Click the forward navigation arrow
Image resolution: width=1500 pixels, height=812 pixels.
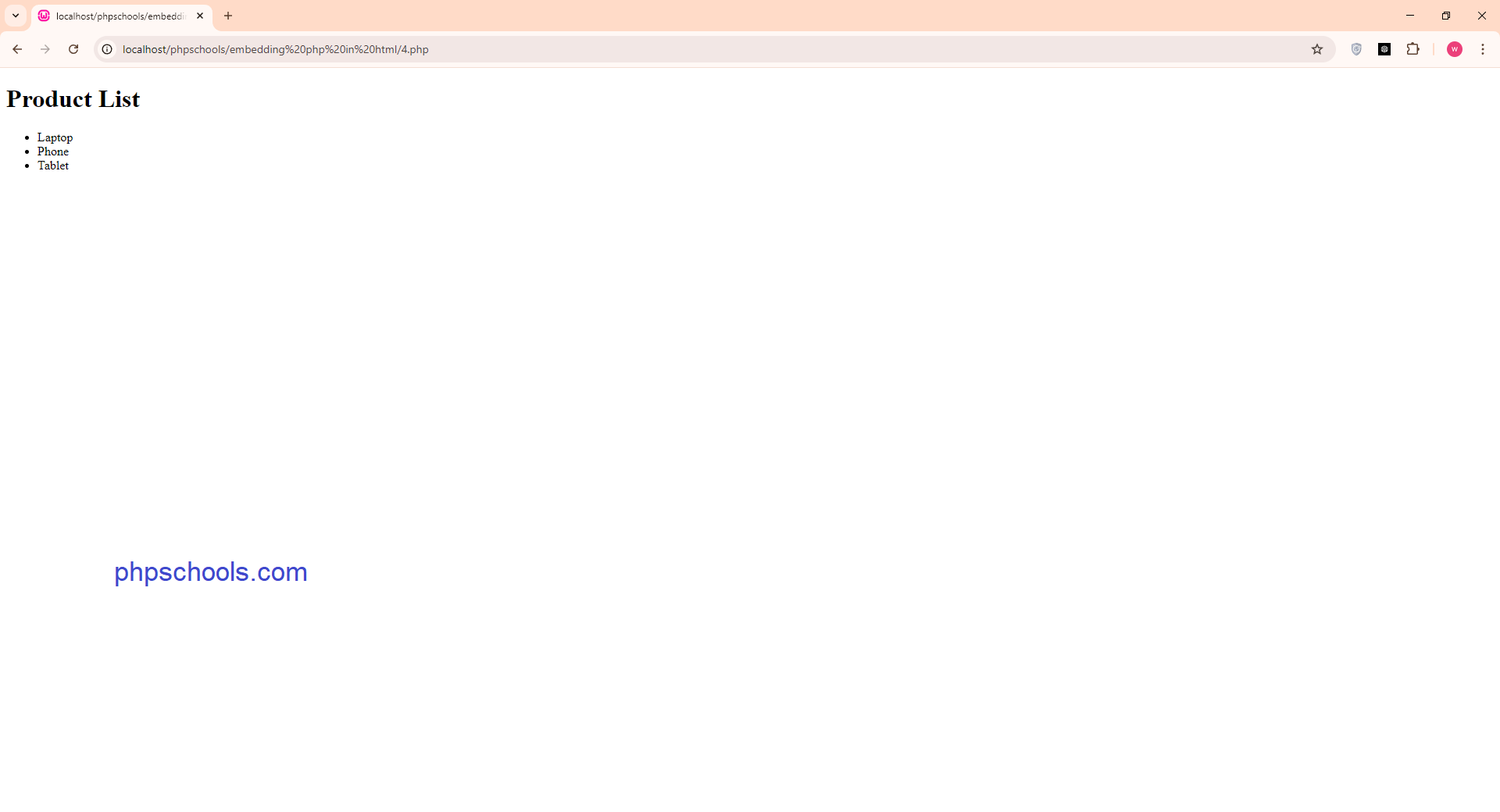click(45, 48)
